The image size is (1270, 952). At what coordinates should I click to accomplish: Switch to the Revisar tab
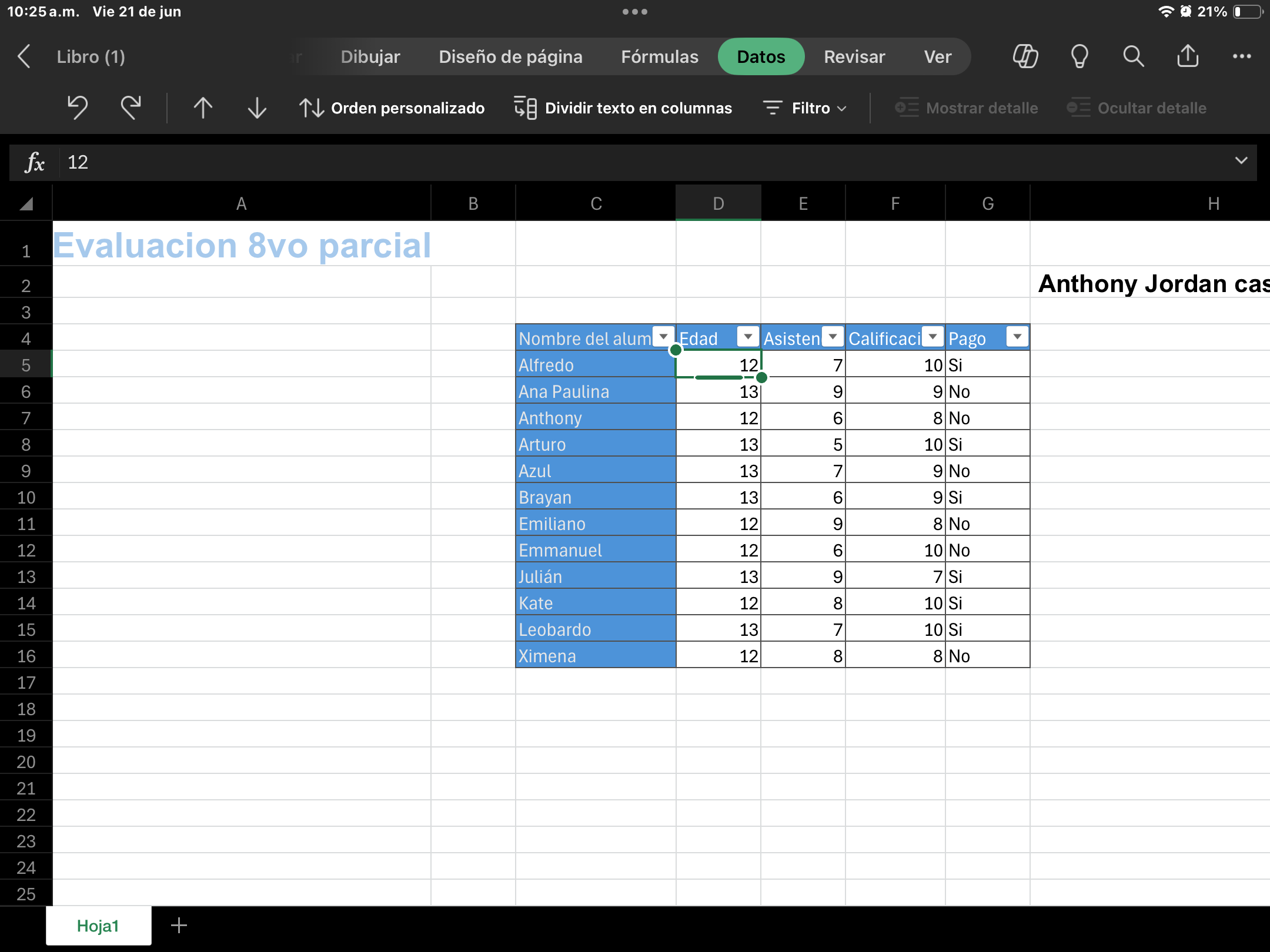point(854,57)
